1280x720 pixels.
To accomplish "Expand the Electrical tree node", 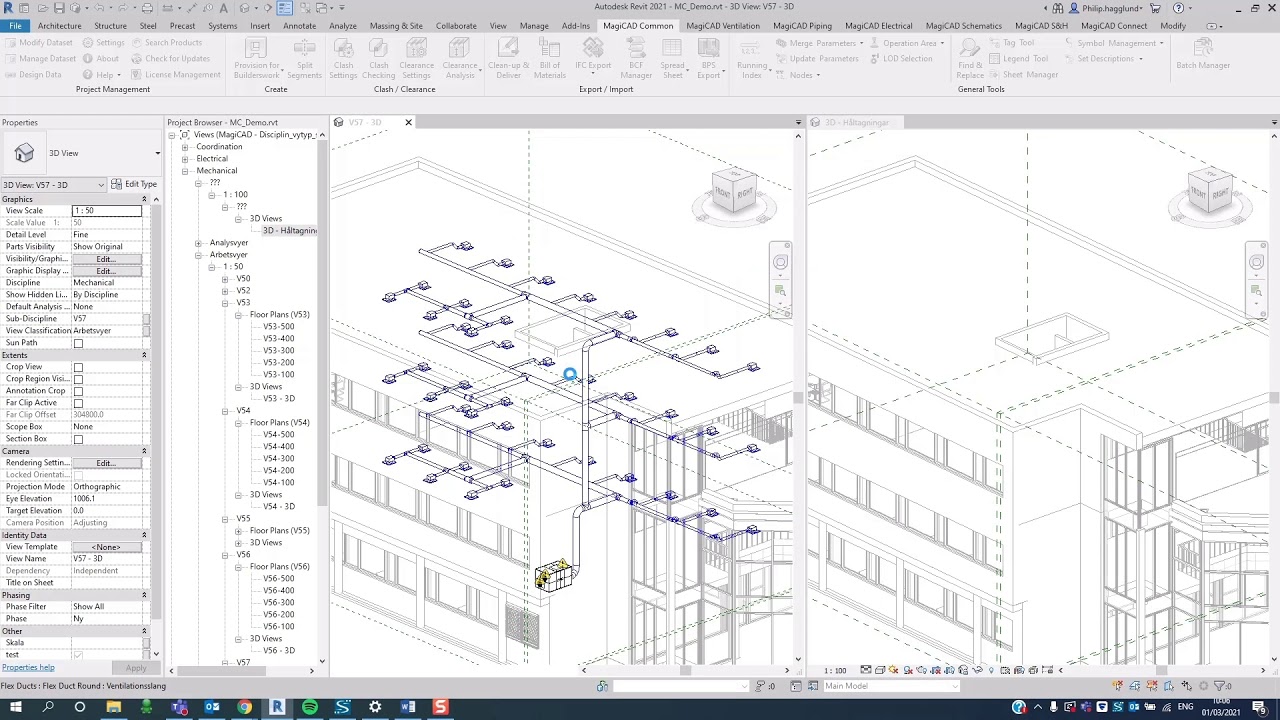I will (x=185, y=159).
